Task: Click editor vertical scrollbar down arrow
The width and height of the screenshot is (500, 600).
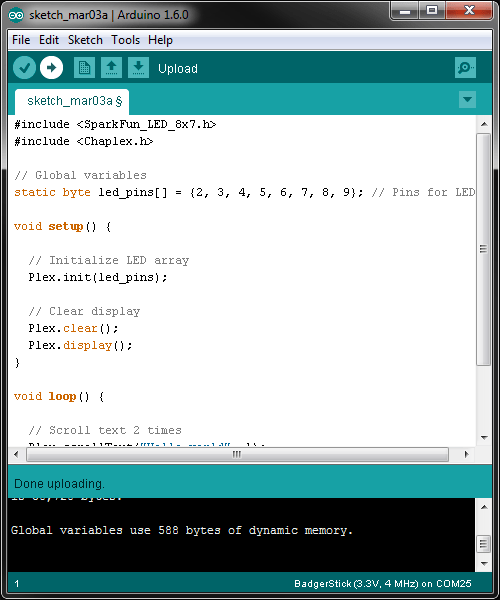Action: 484,437
